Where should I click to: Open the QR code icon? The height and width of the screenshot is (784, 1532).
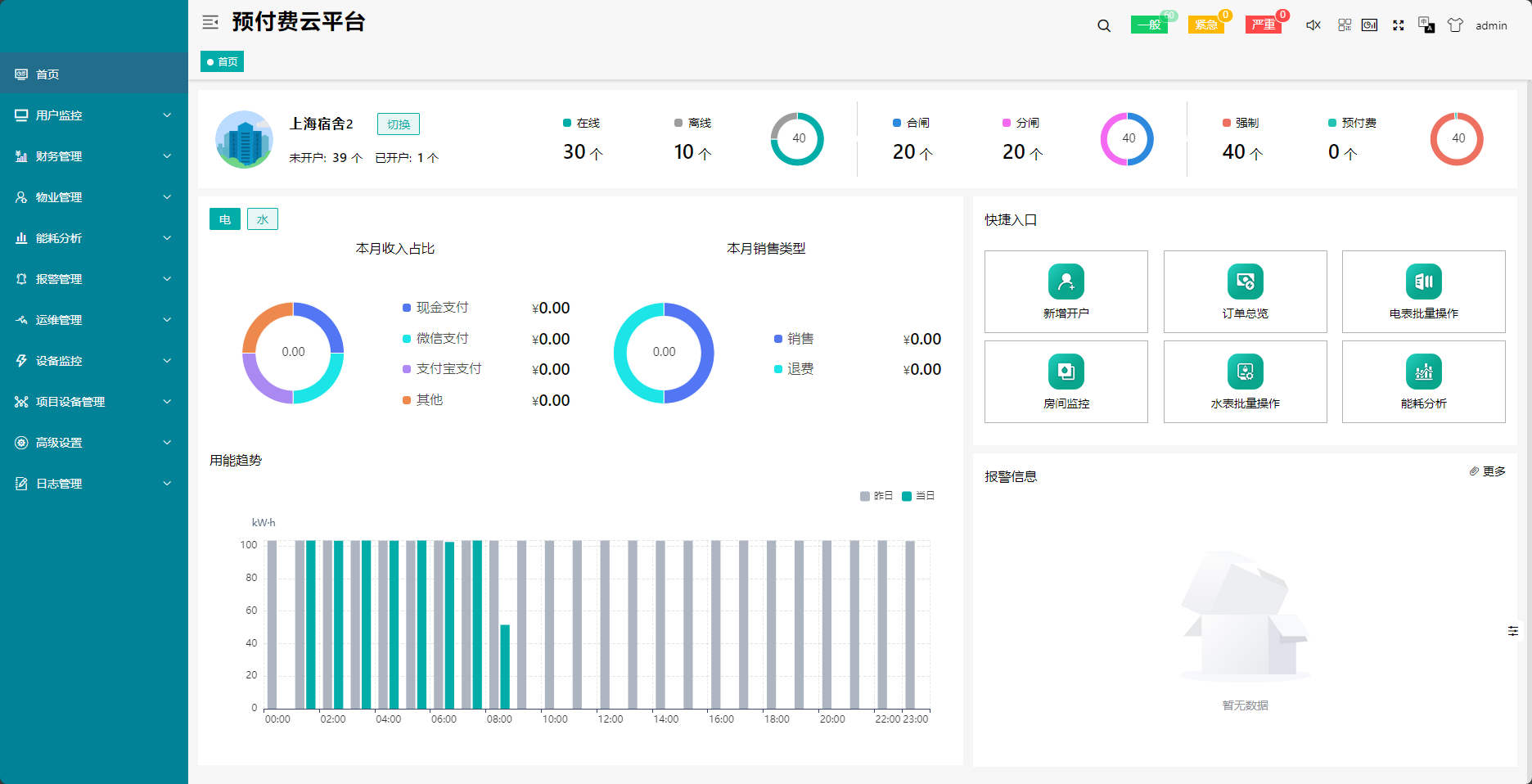tap(1345, 25)
